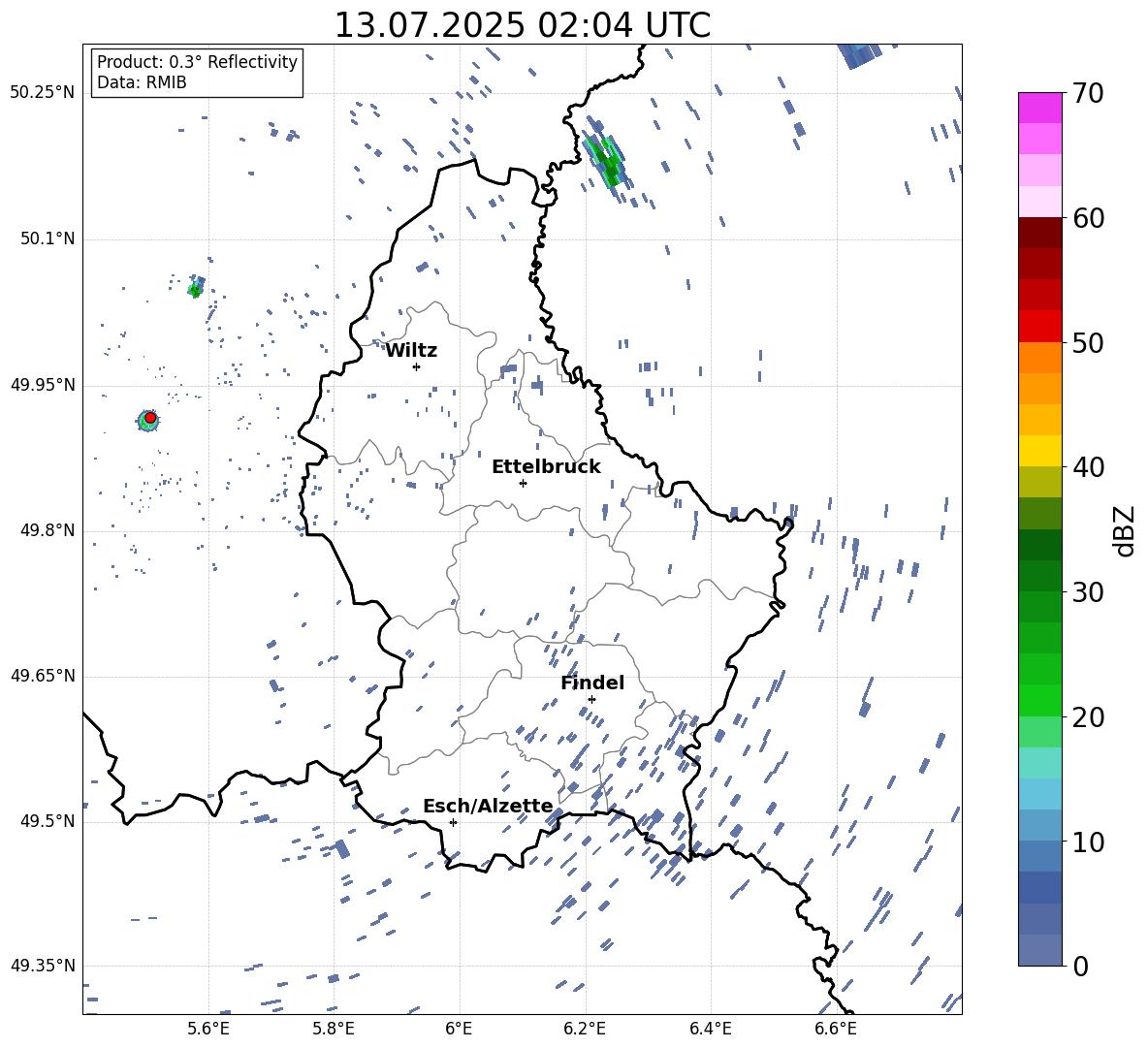
Task: Click the bright green 20 dBZ swatch
Action: pyautogui.click(x=1039, y=700)
